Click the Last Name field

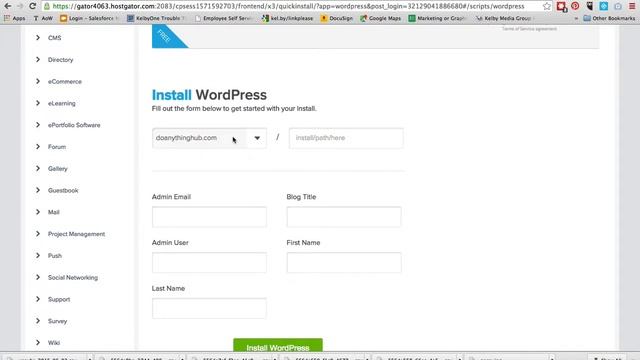click(209, 308)
